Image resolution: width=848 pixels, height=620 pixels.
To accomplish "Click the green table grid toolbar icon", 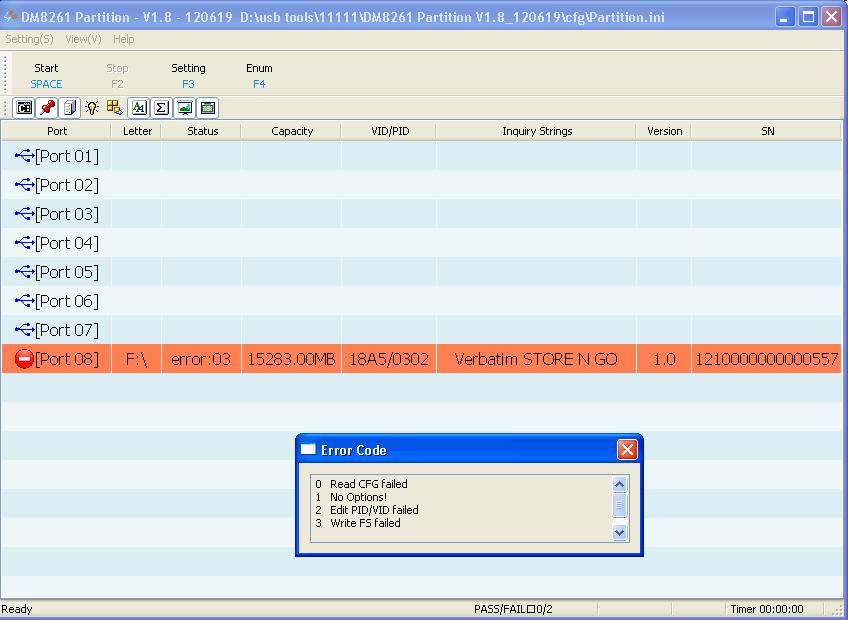I will point(208,108).
